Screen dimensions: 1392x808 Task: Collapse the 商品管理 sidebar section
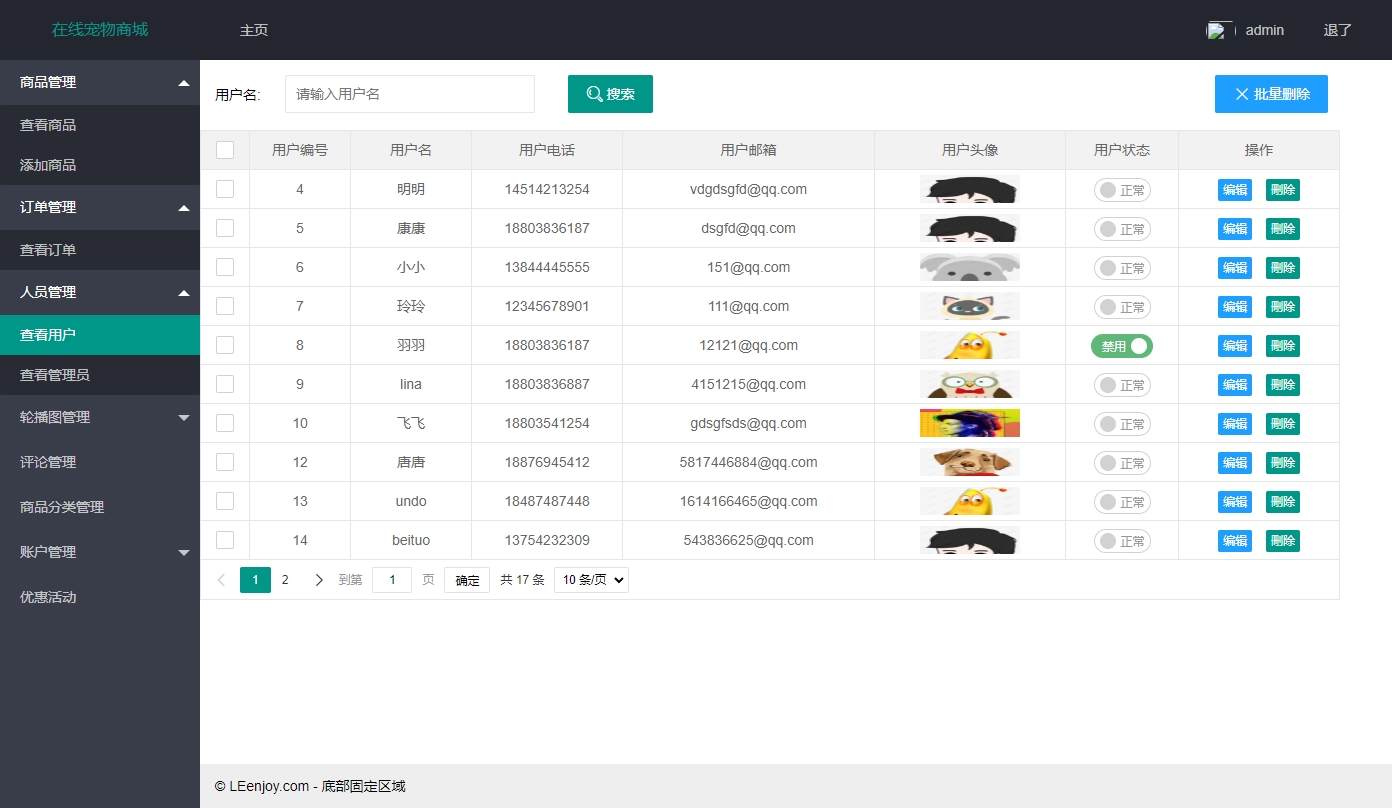(x=100, y=82)
